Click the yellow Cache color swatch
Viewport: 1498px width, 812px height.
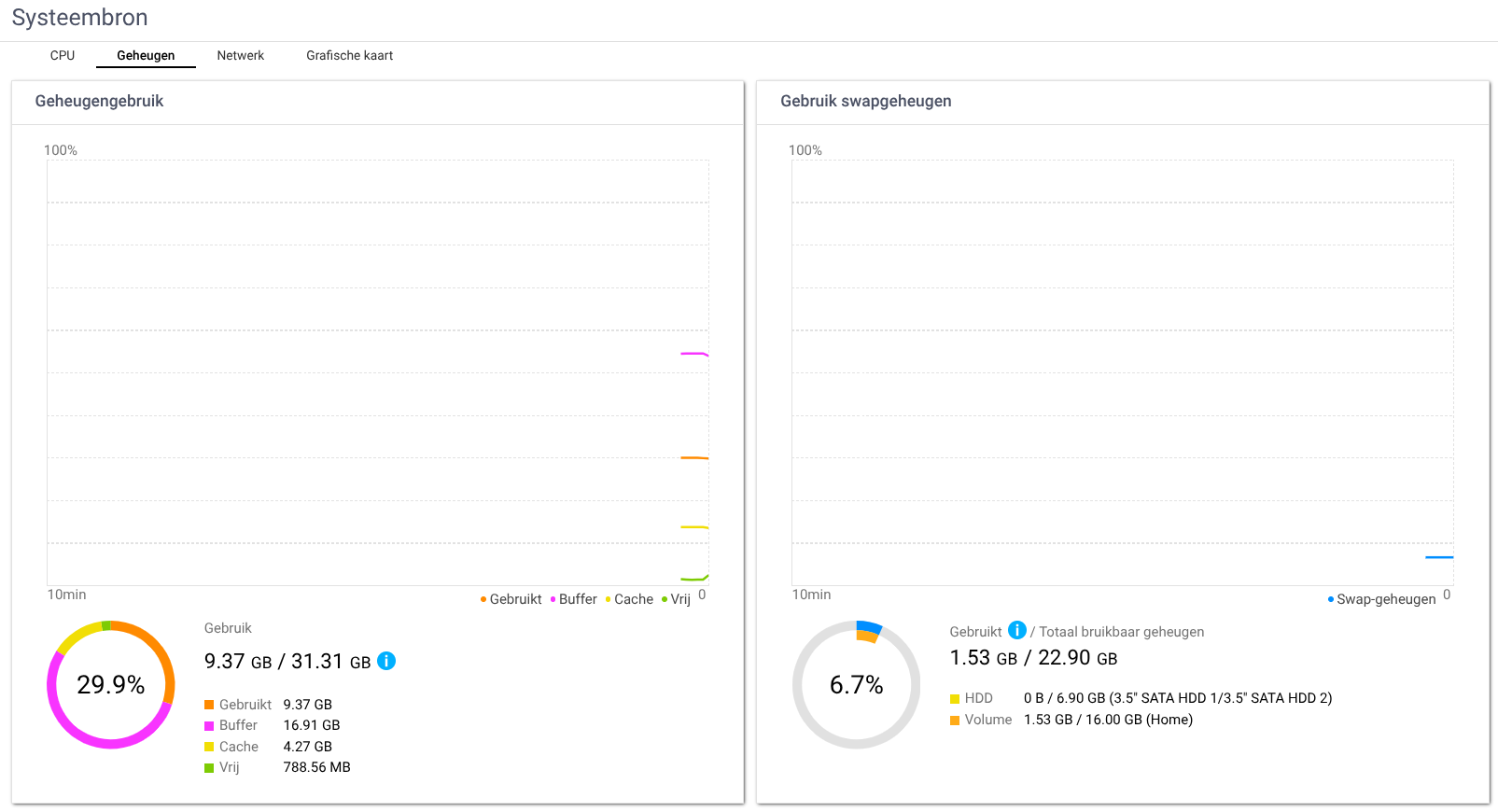tap(209, 747)
